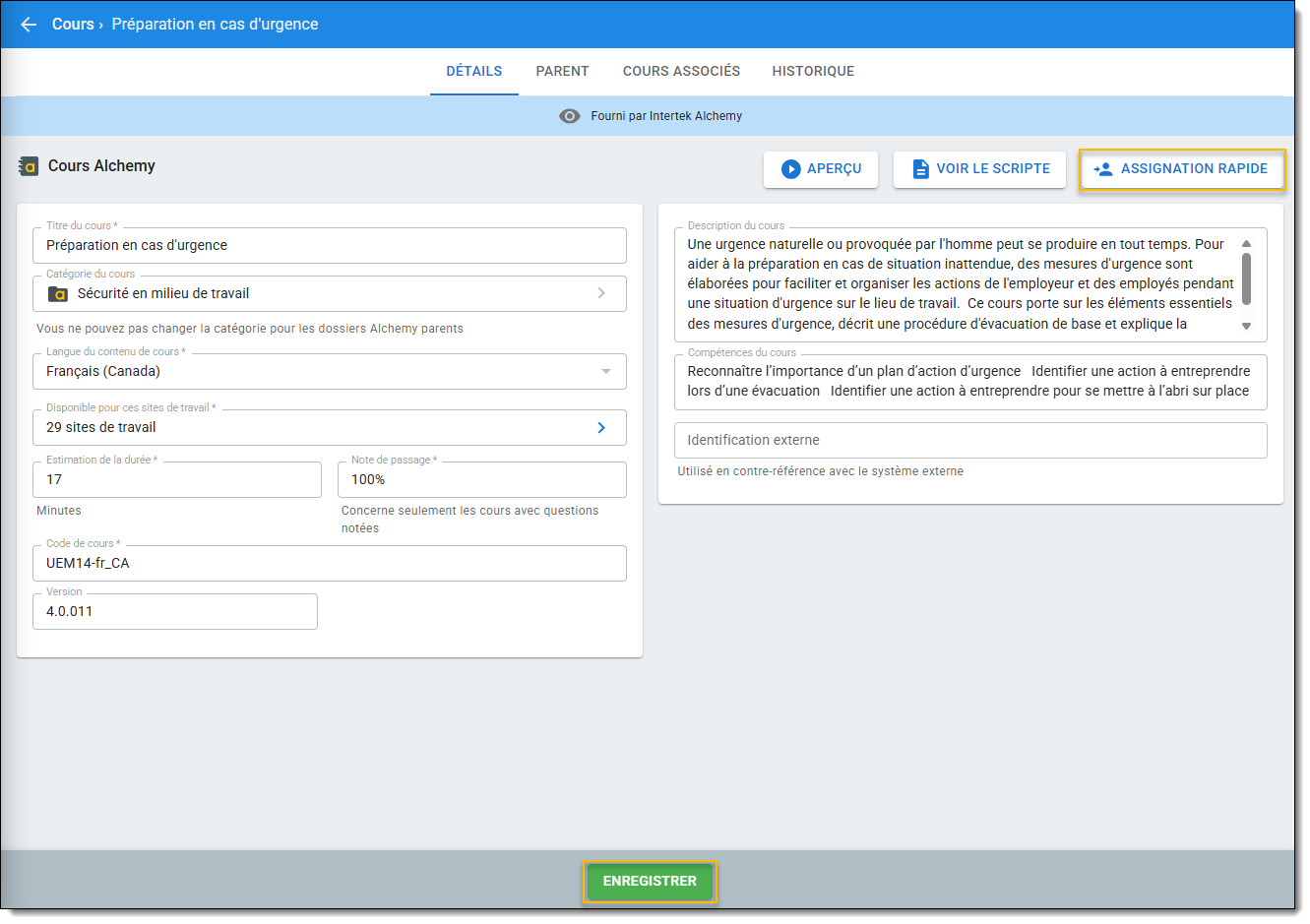The height and width of the screenshot is (924, 1310).
Task: Expand the Langue du contenu dropdown
Action: click(605, 372)
